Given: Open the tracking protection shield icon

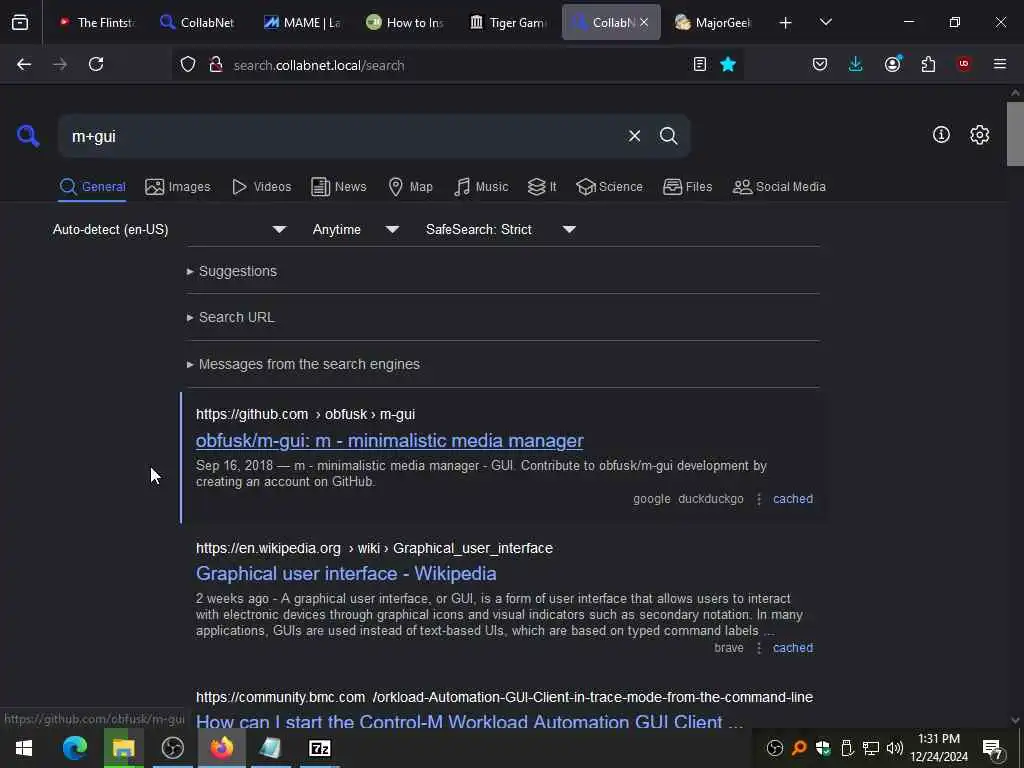Looking at the screenshot, I should 188,65.
